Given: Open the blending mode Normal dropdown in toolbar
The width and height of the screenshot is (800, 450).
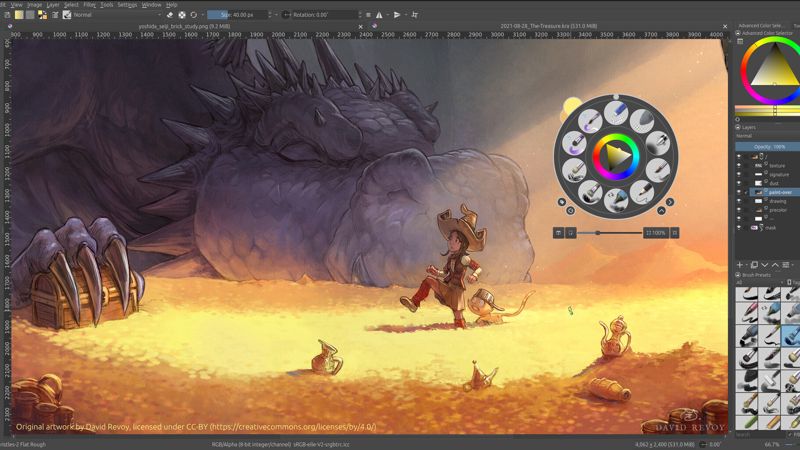Looking at the screenshot, I should tap(117, 15).
